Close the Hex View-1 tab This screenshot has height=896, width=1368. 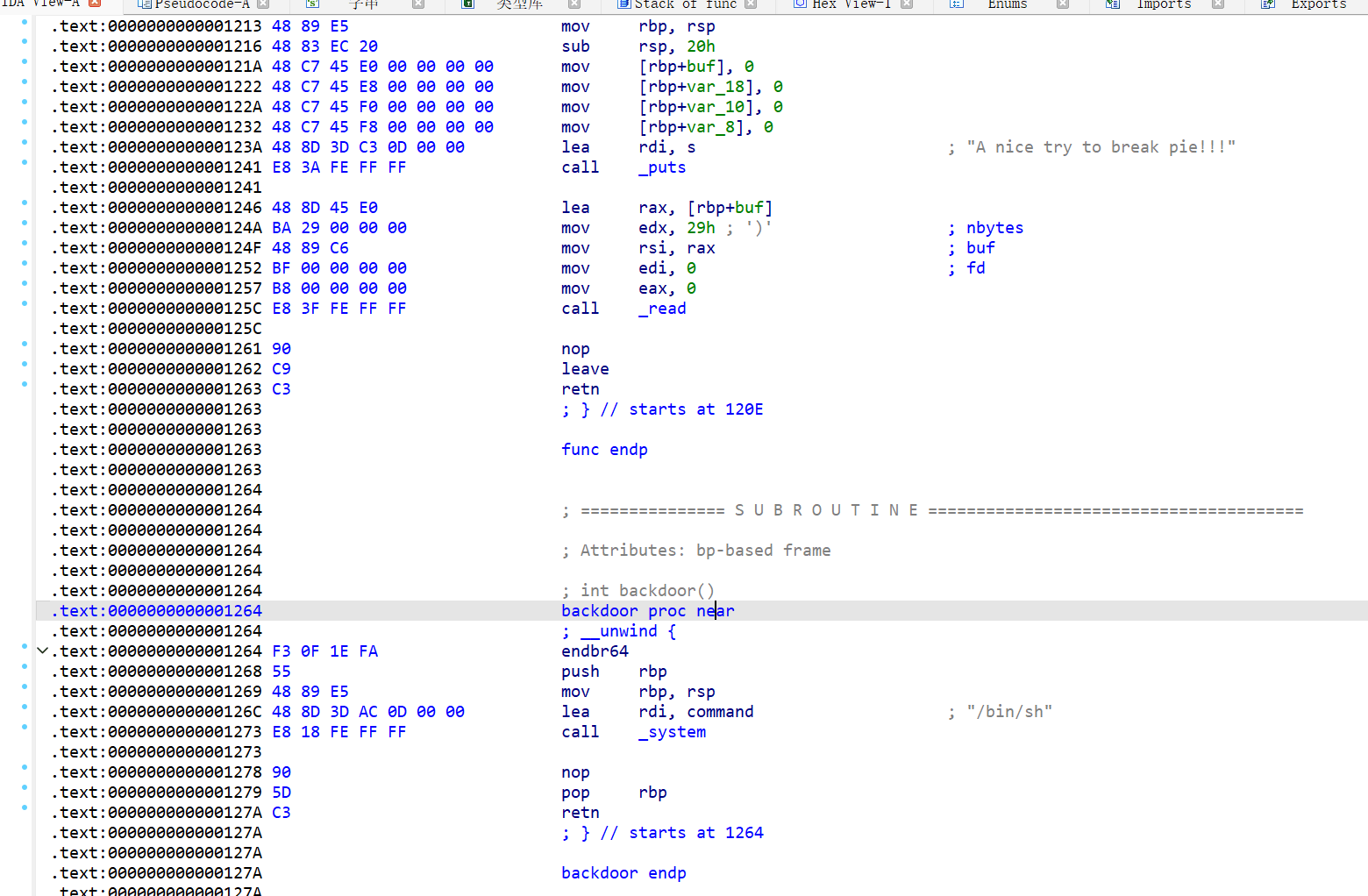pos(907,4)
